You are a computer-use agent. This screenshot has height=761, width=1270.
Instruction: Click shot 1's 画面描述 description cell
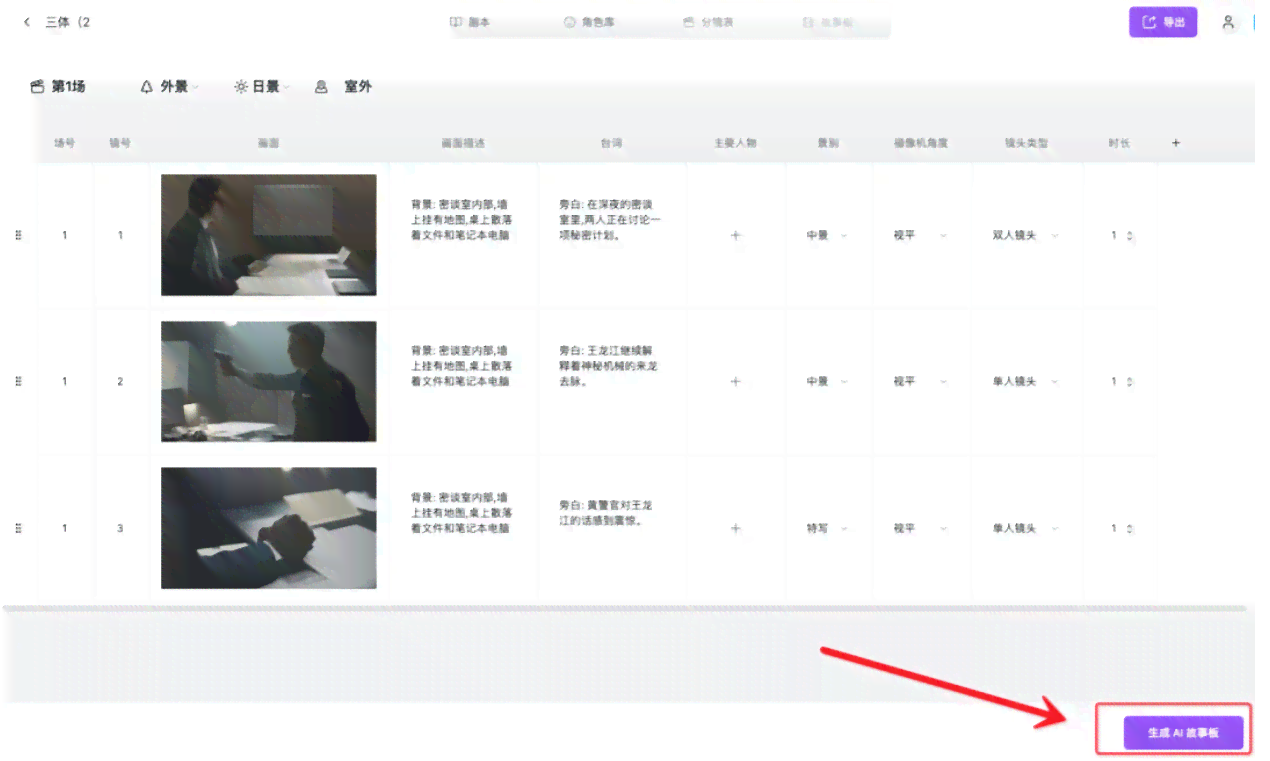(461, 219)
